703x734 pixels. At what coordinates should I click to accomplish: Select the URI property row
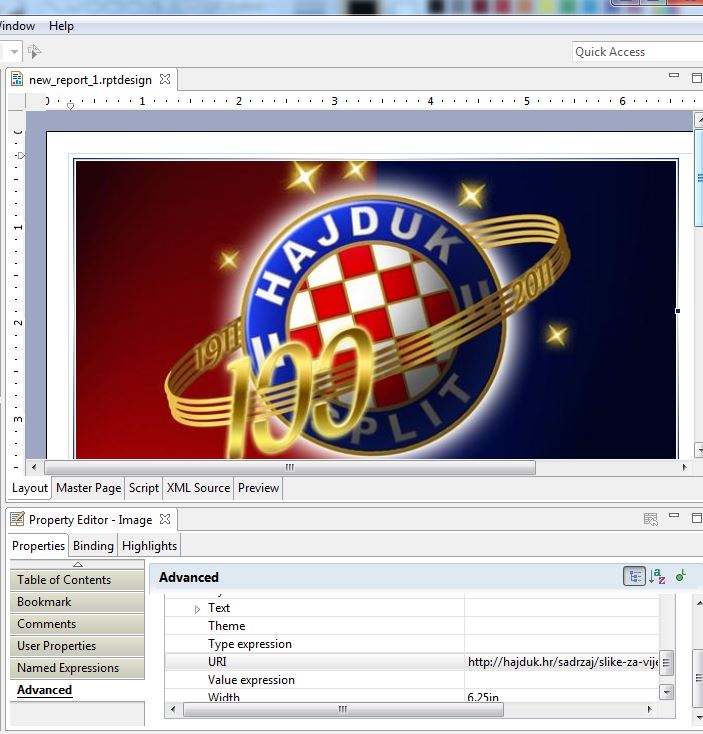click(412, 662)
